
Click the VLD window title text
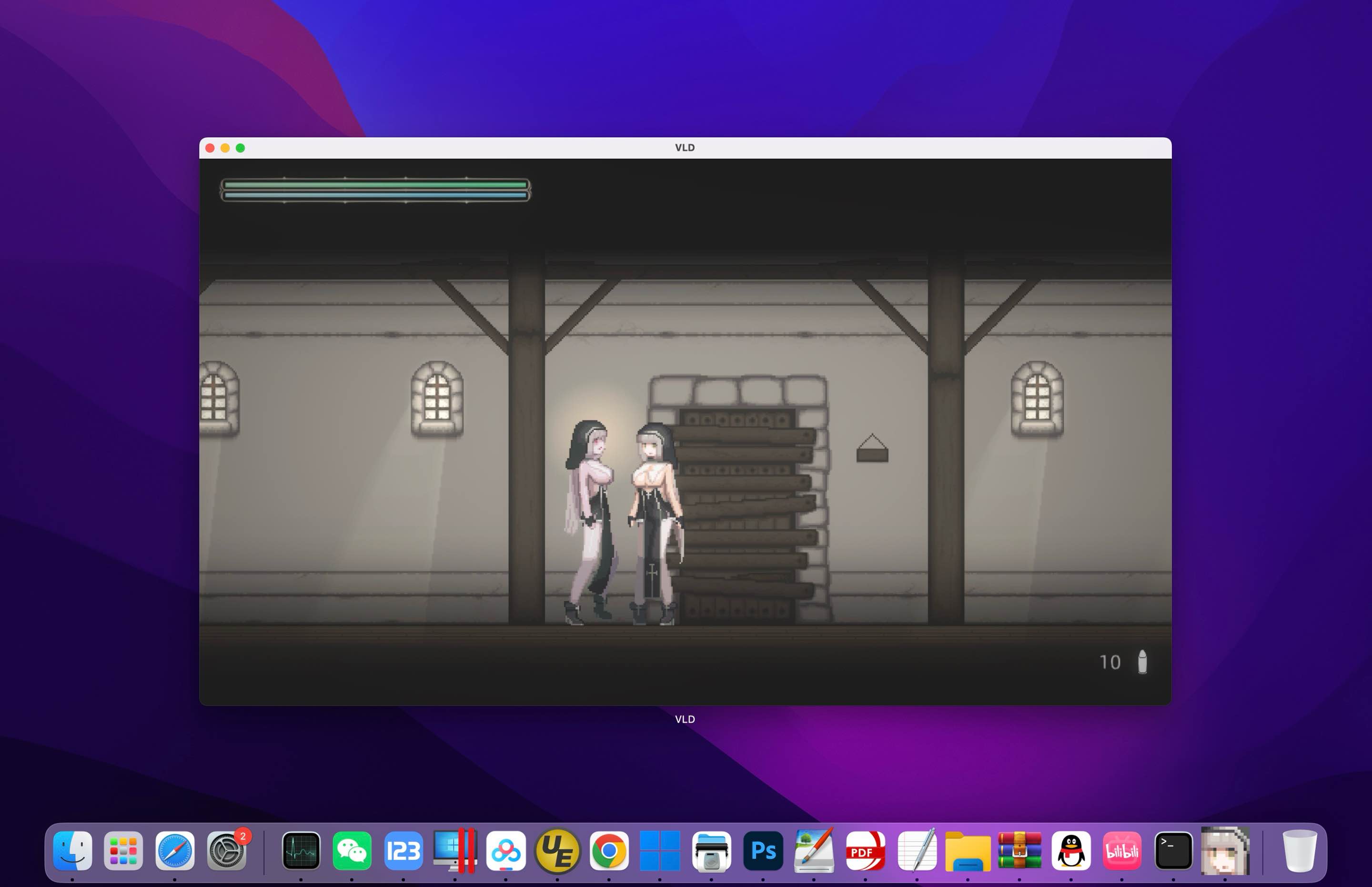tap(685, 148)
